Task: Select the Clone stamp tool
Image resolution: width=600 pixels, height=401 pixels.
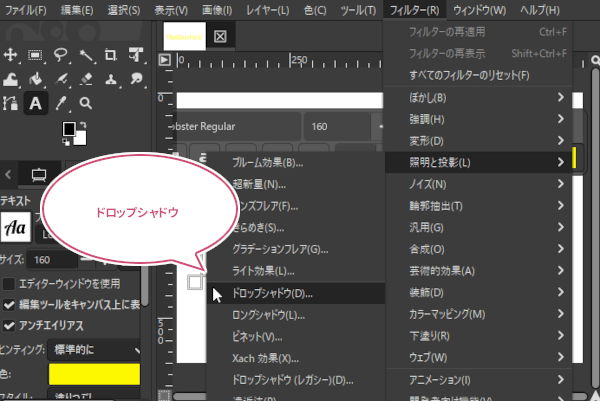Action: click(111, 79)
